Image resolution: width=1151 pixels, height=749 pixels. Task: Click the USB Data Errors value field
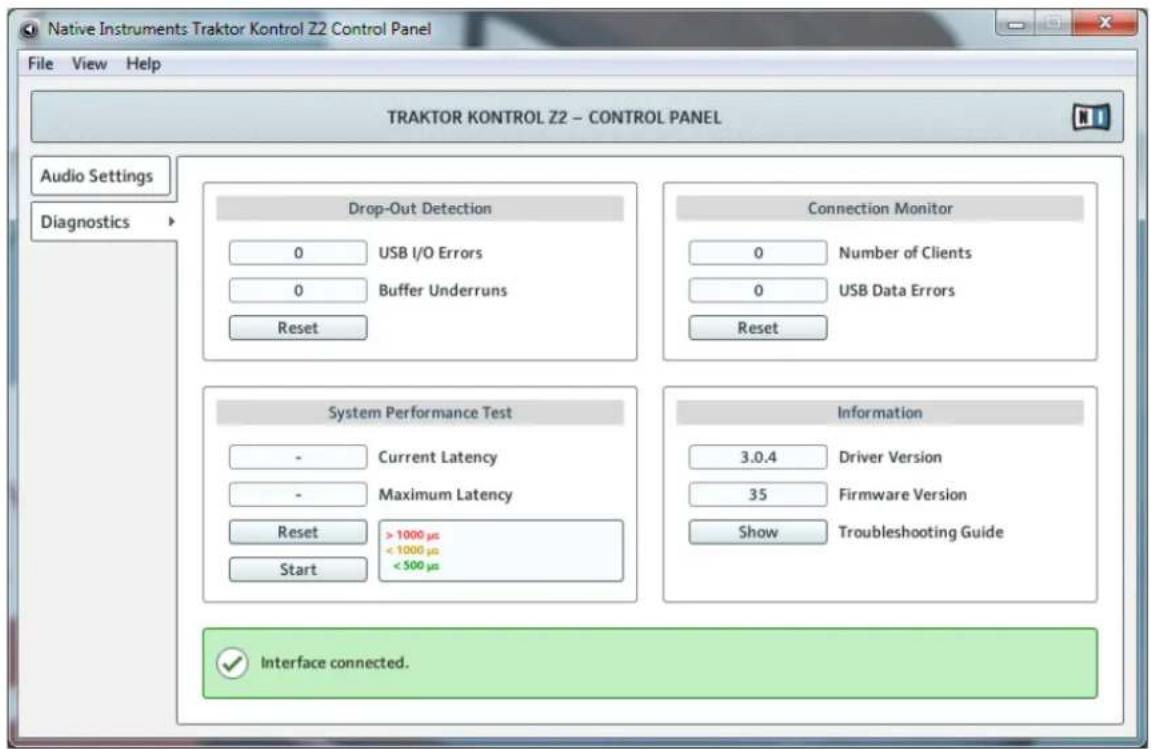pos(758,290)
